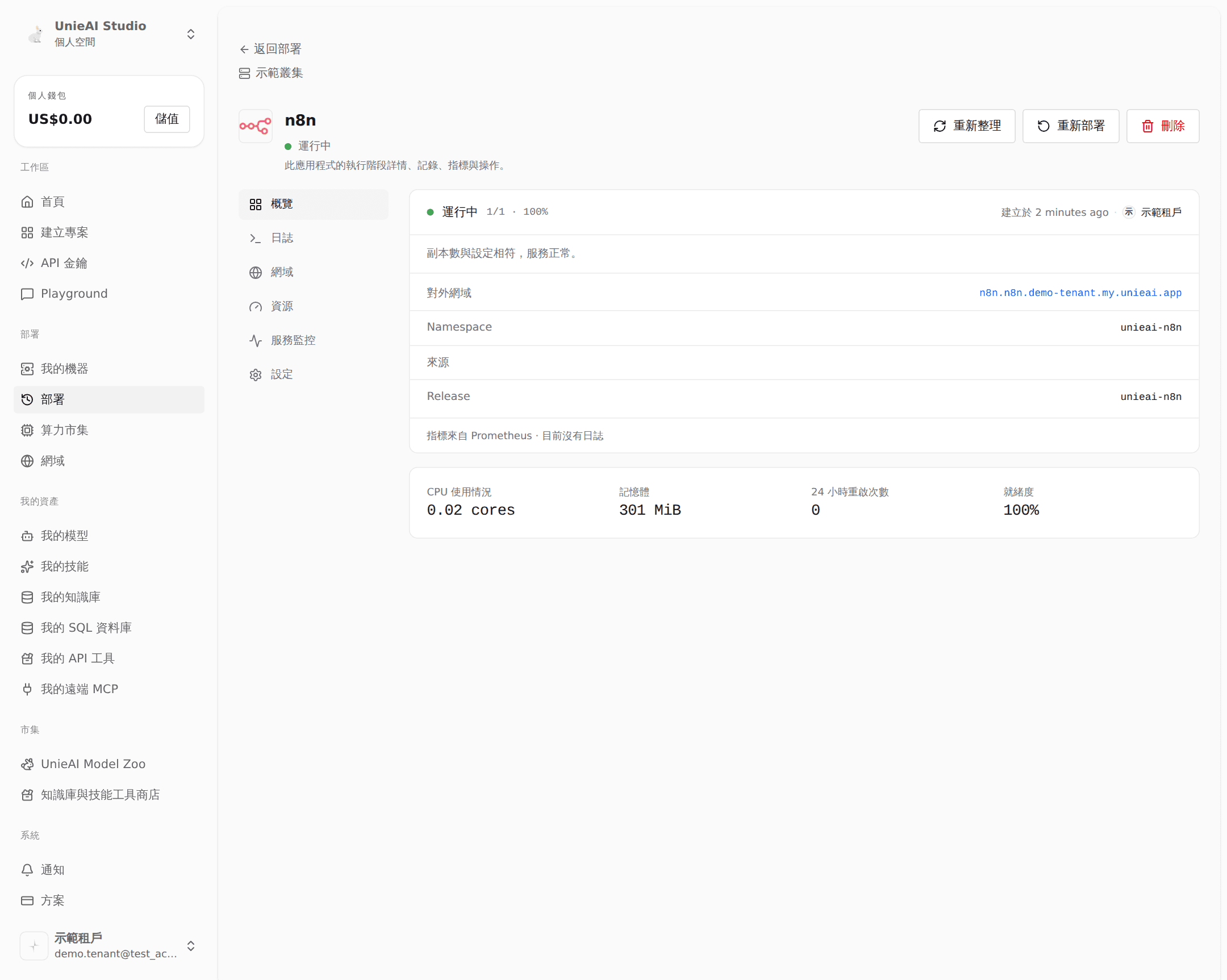Click the 我的機器 machine icon
Image resolution: width=1227 pixels, height=980 pixels.
[x=27, y=369]
